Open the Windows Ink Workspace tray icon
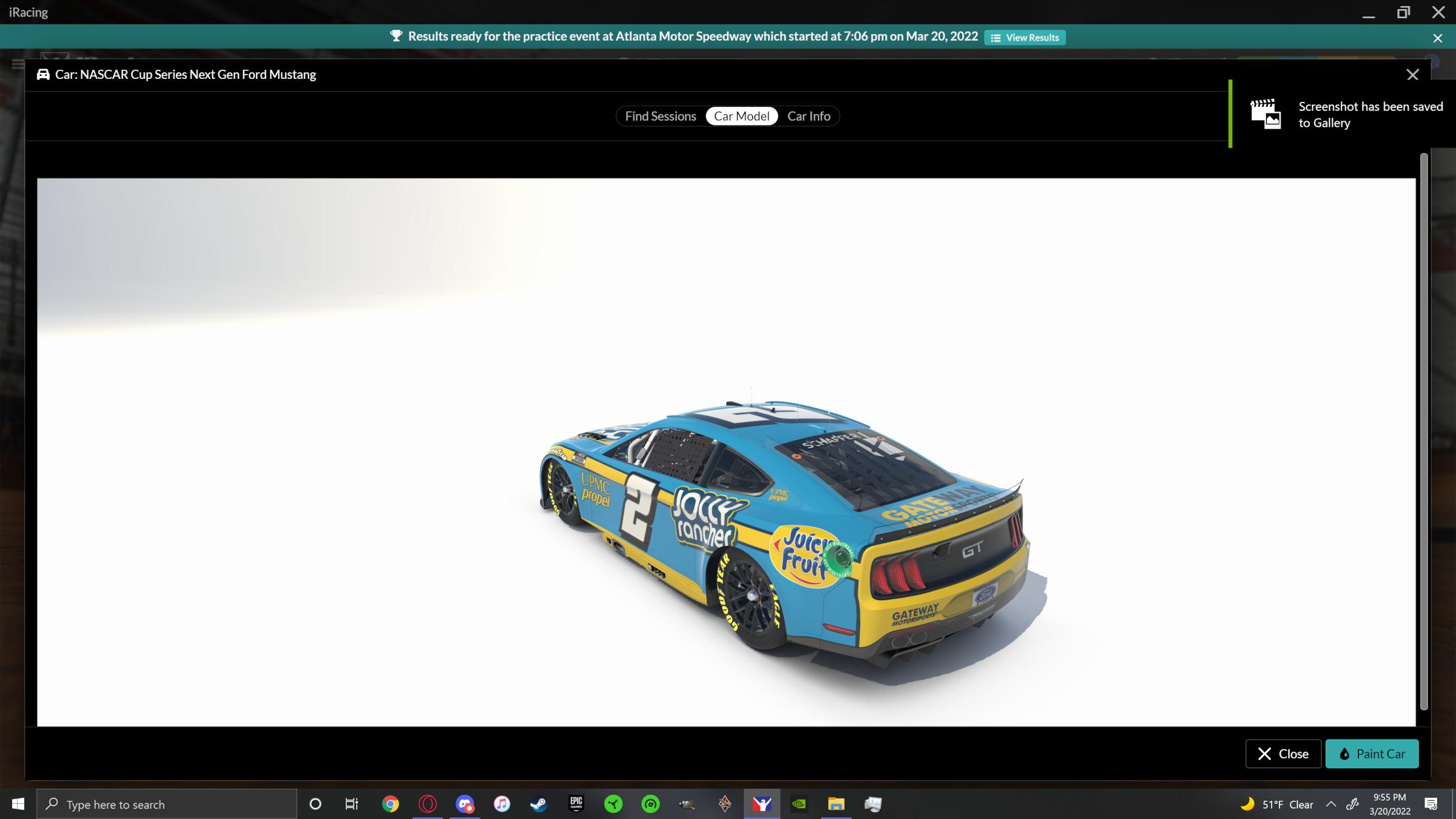 pyautogui.click(x=1352, y=804)
